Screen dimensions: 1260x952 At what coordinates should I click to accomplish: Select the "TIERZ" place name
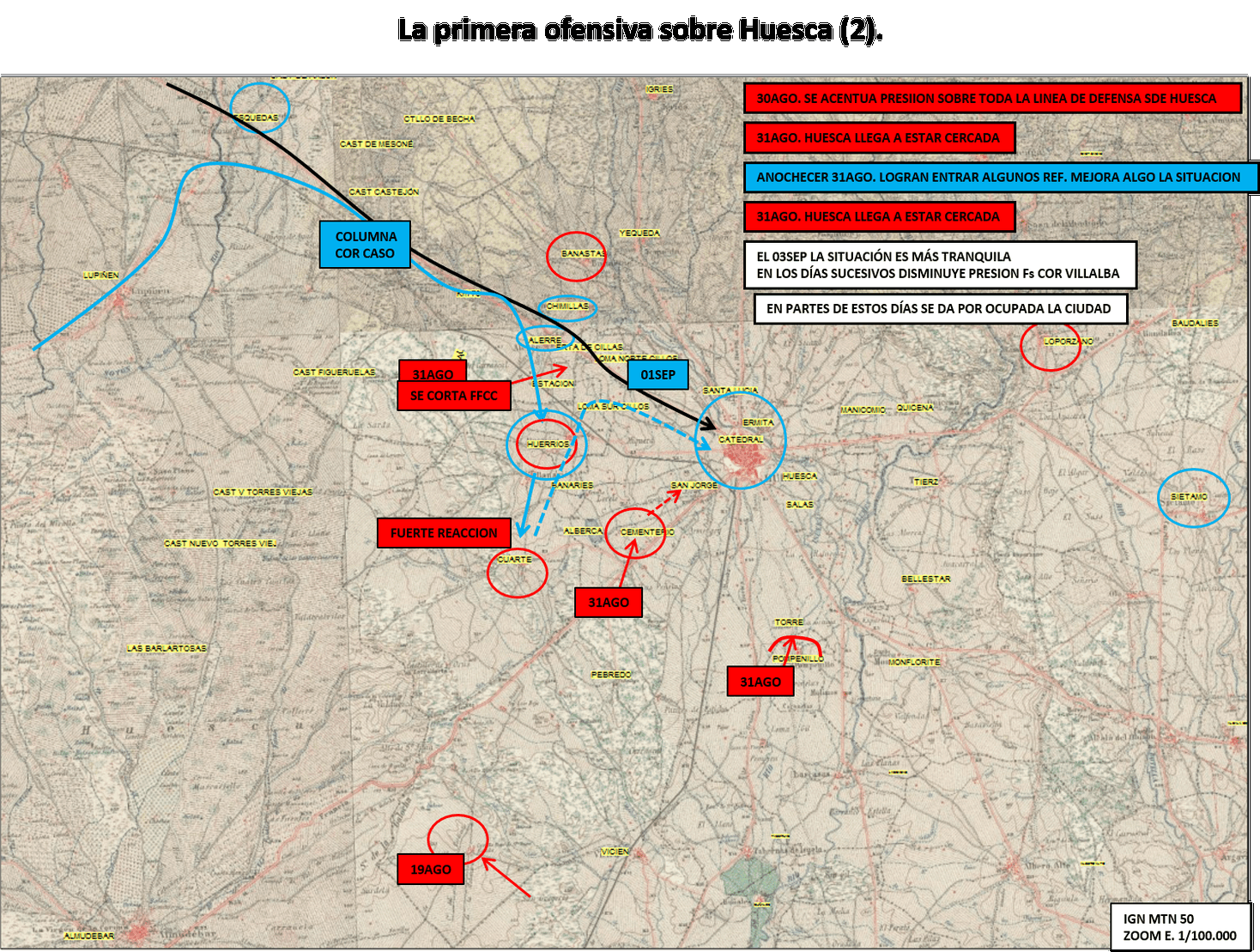tap(926, 482)
